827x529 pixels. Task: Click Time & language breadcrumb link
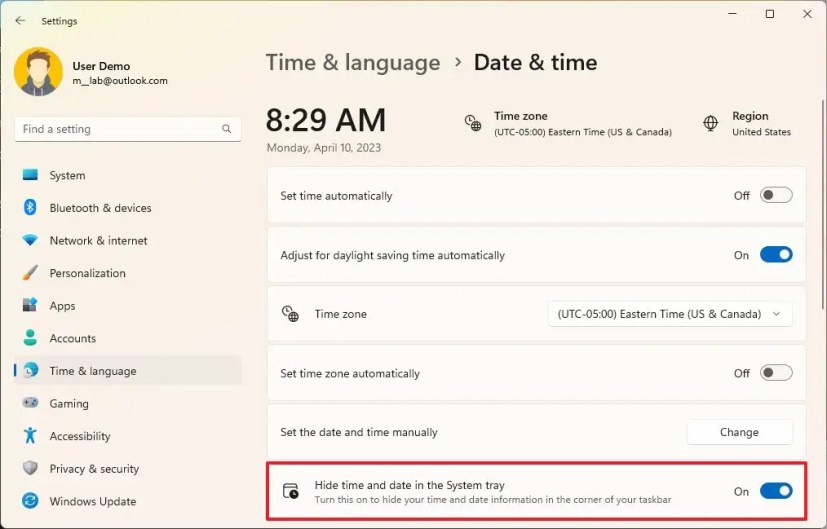(353, 62)
